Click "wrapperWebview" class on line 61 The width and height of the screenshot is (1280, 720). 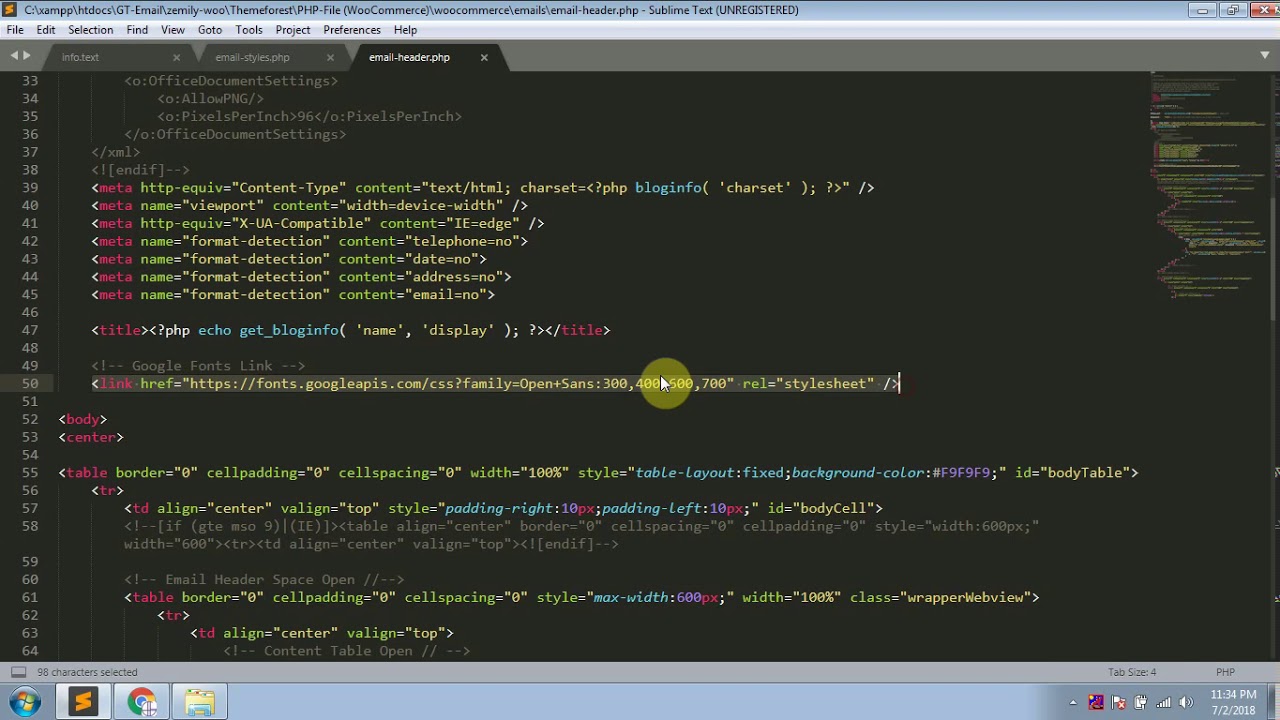click(x=967, y=597)
